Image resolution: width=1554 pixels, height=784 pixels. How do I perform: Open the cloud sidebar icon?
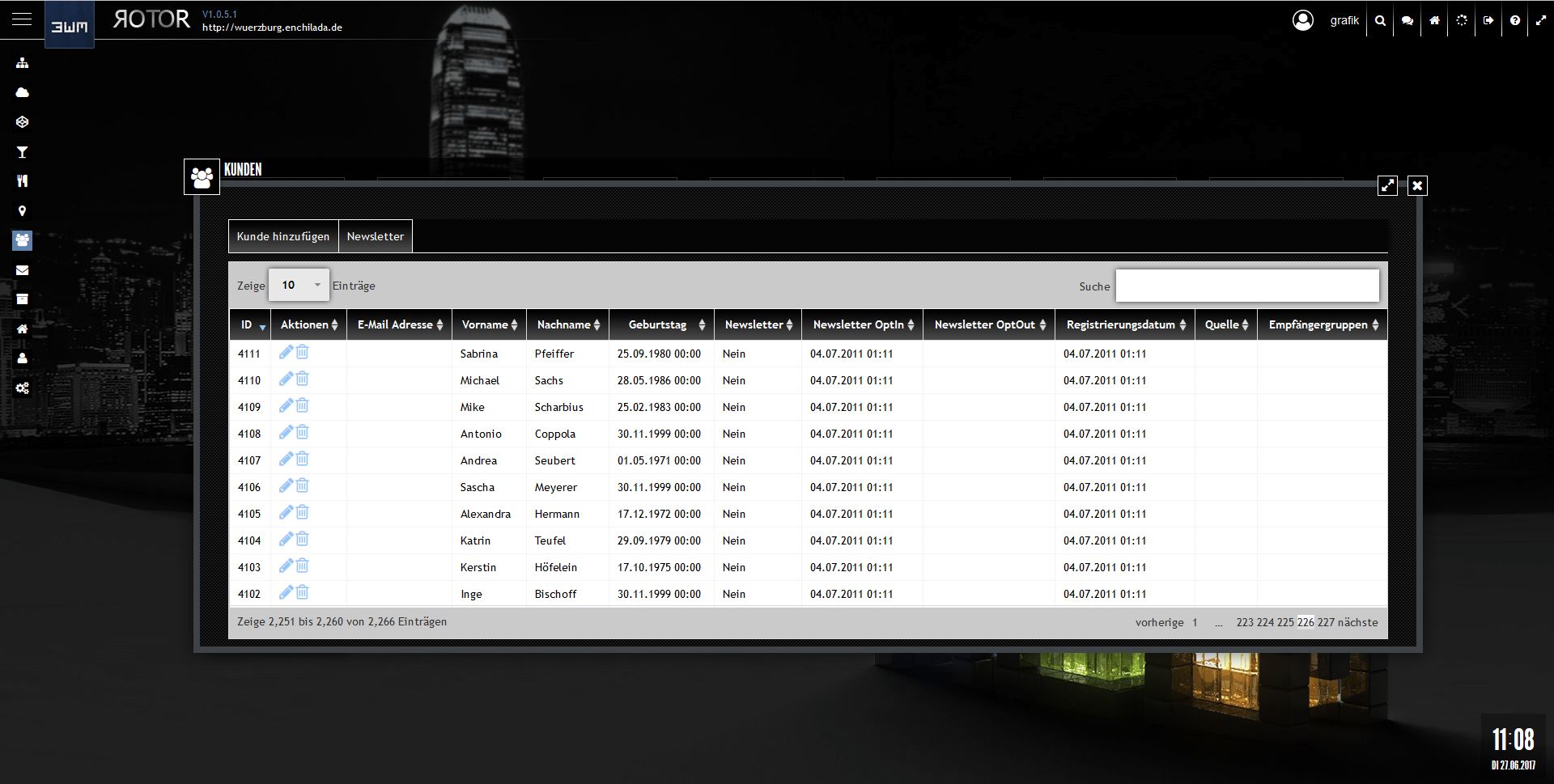point(22,92)
